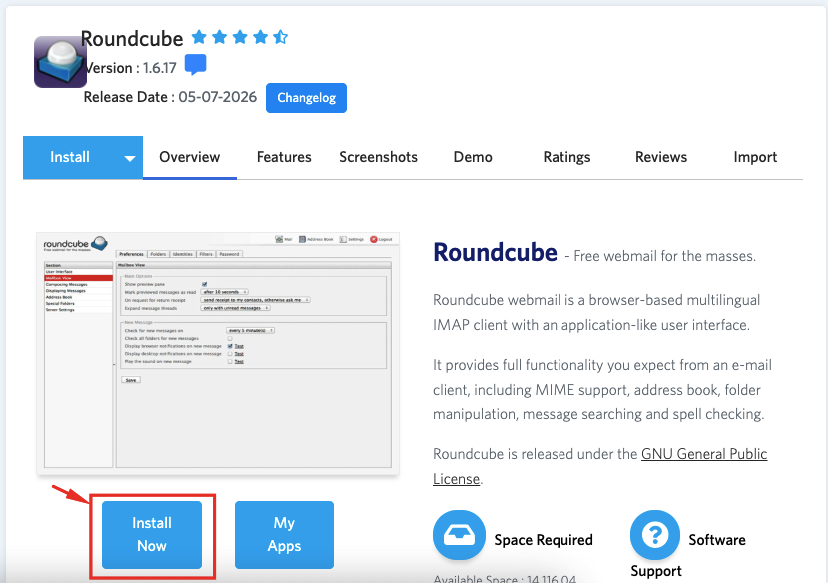Open the version comment bubble icon
This screenshot has width=828, height=583.
pos(195,65)
